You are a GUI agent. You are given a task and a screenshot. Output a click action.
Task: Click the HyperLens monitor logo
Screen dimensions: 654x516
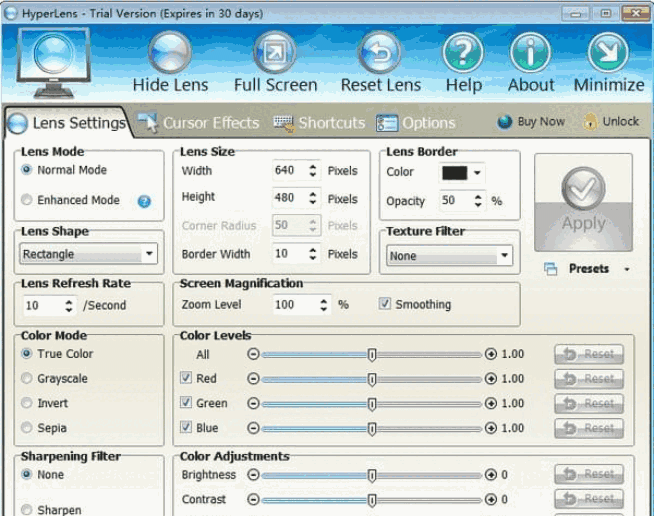point(53,63)
